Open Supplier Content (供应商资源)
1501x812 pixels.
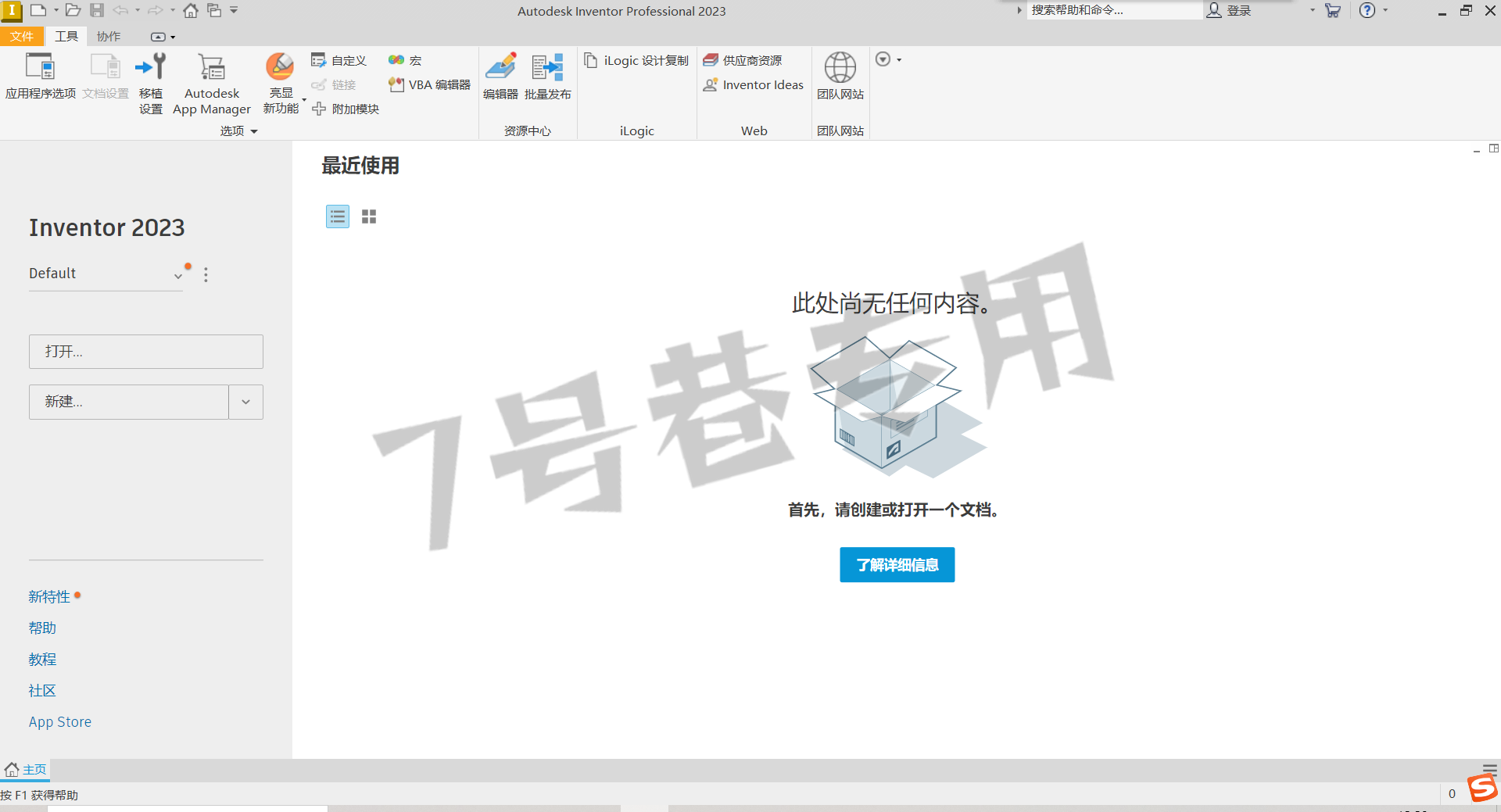pyautogui.click(x=742, y=60)
